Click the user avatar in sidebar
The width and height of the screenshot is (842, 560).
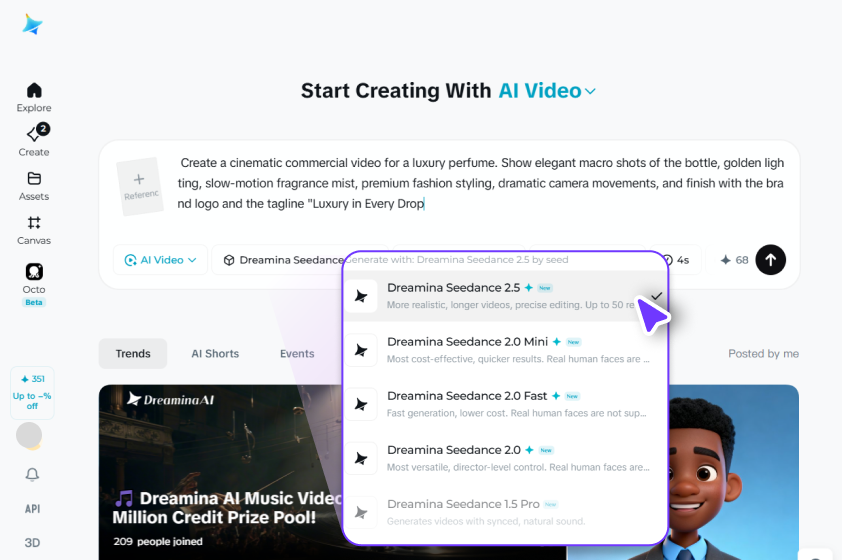point(29,435)
